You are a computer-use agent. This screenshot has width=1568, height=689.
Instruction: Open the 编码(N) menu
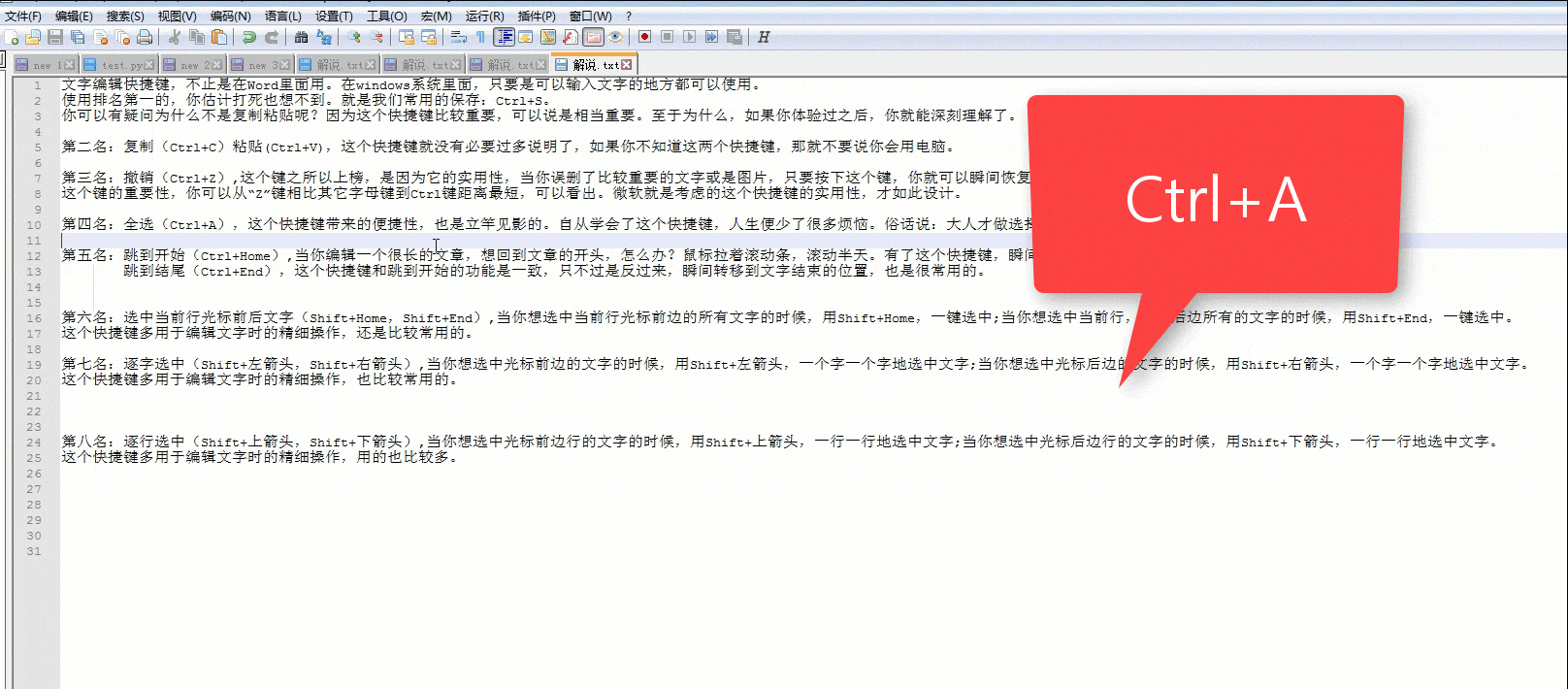pos(230,16)
